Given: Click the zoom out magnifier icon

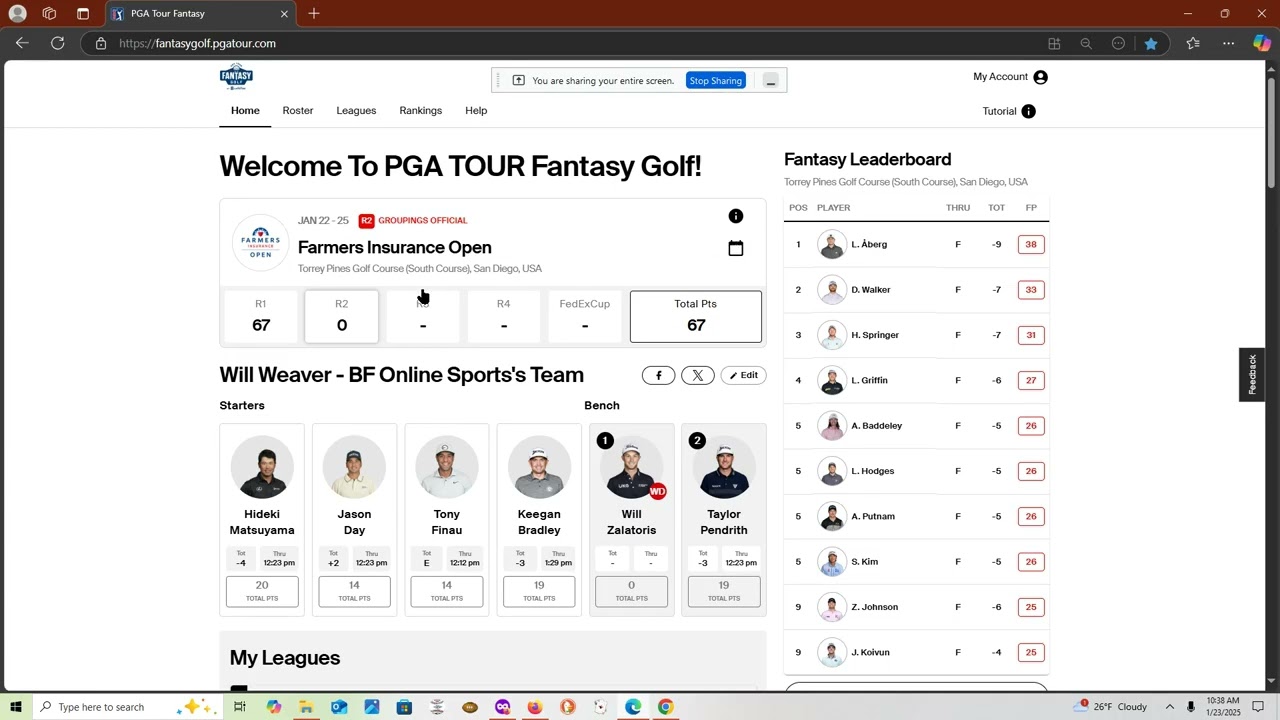Looking at the screenshot, I should point(1086,43).
